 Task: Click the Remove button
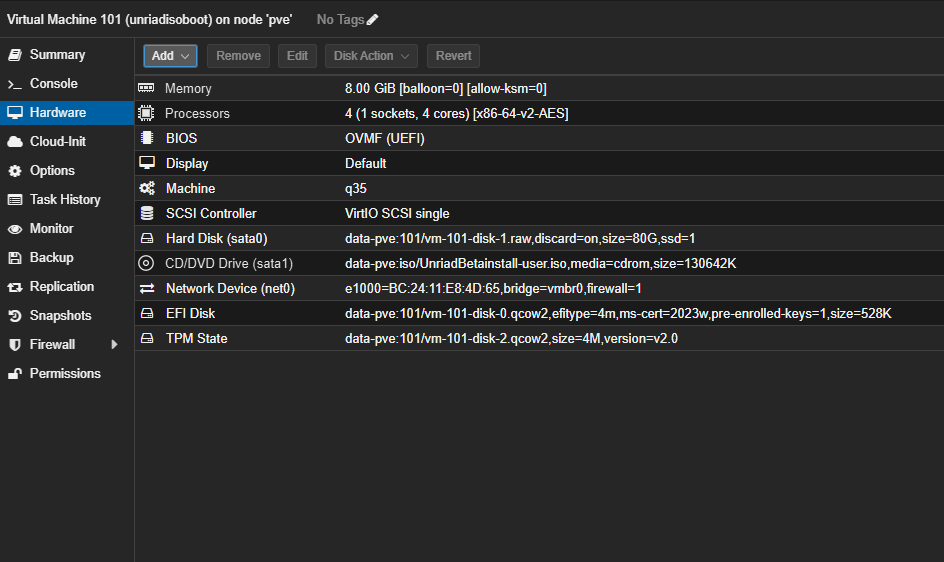(238, 56)
